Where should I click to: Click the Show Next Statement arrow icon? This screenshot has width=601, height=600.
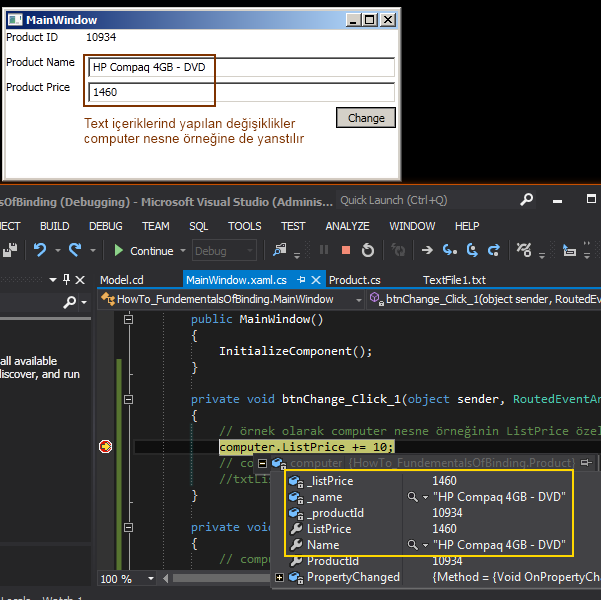click(x=427, y=250)
